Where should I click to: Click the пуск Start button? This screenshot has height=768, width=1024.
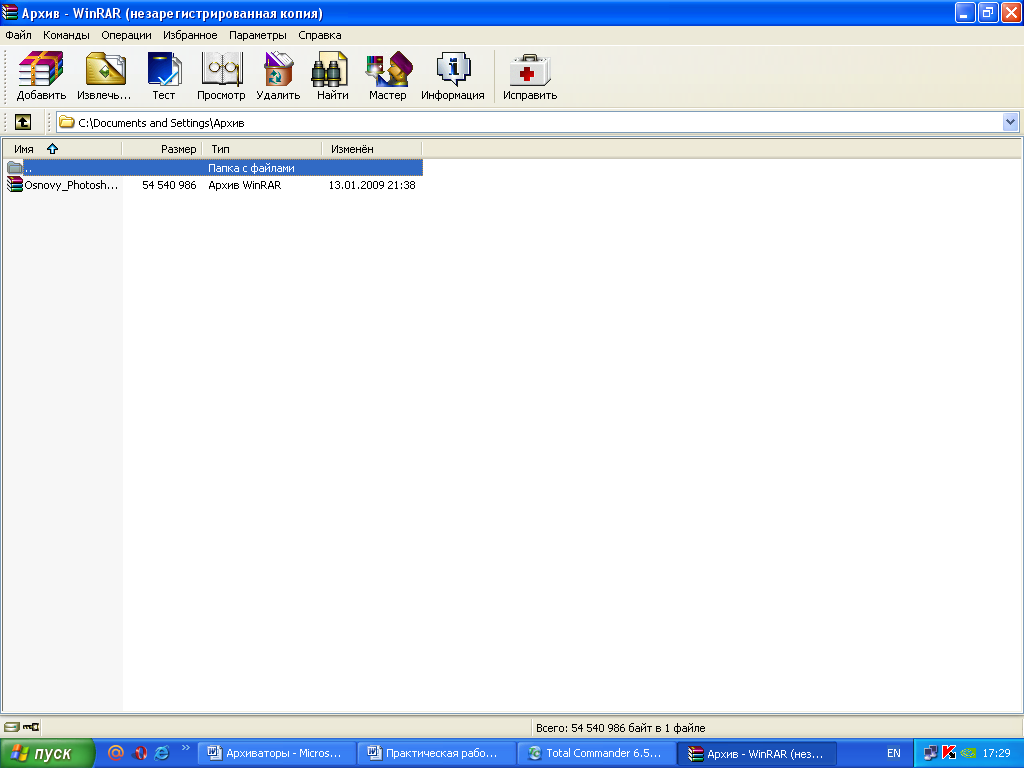coord(47,753)
